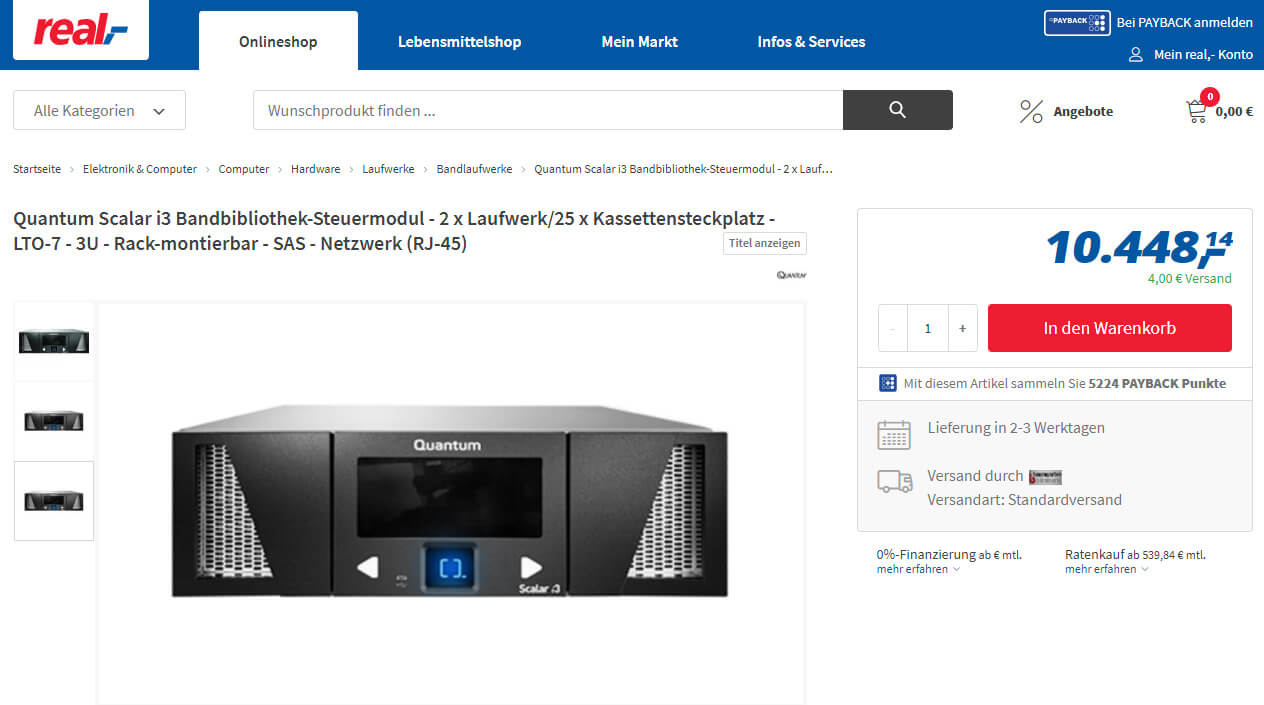This screenshot has width=1264, height=705.
Task: Decrease quantity with minus button
Action: tap(893, 328)
